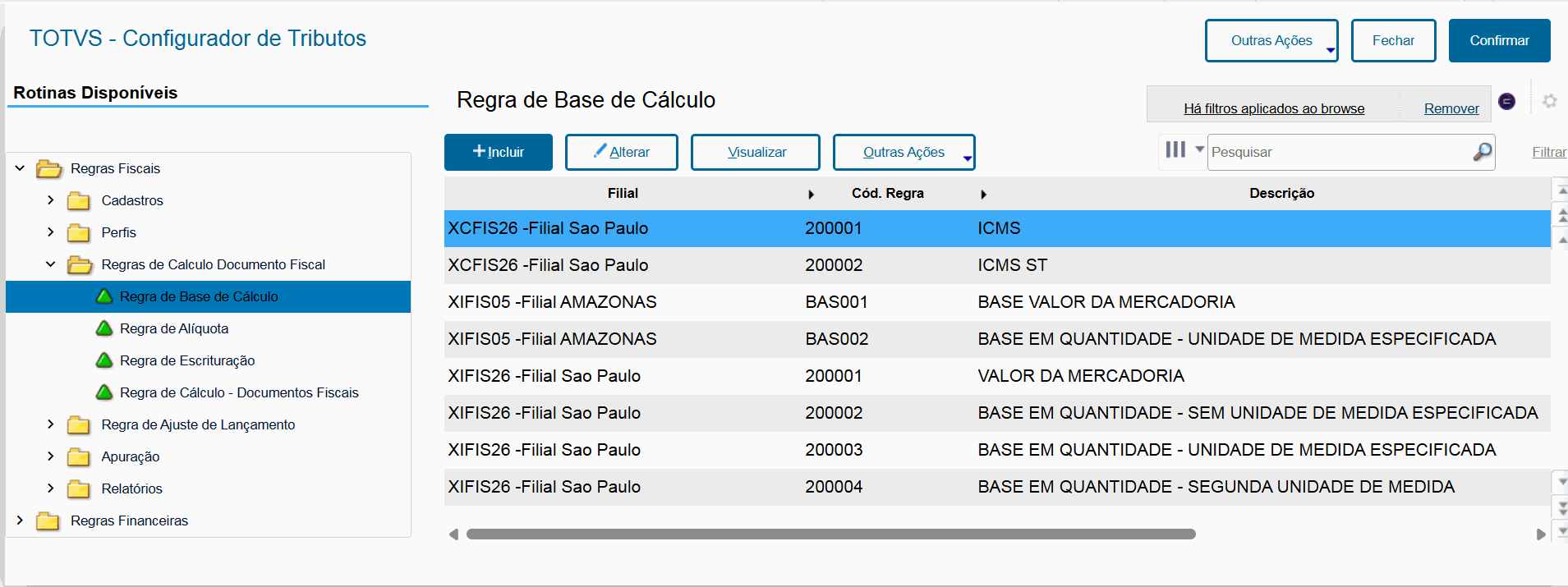Click the Cadastros folder icon
The height and width of the screenshot is (587, 1568).
pyautogui.click(x=79, y=201)
